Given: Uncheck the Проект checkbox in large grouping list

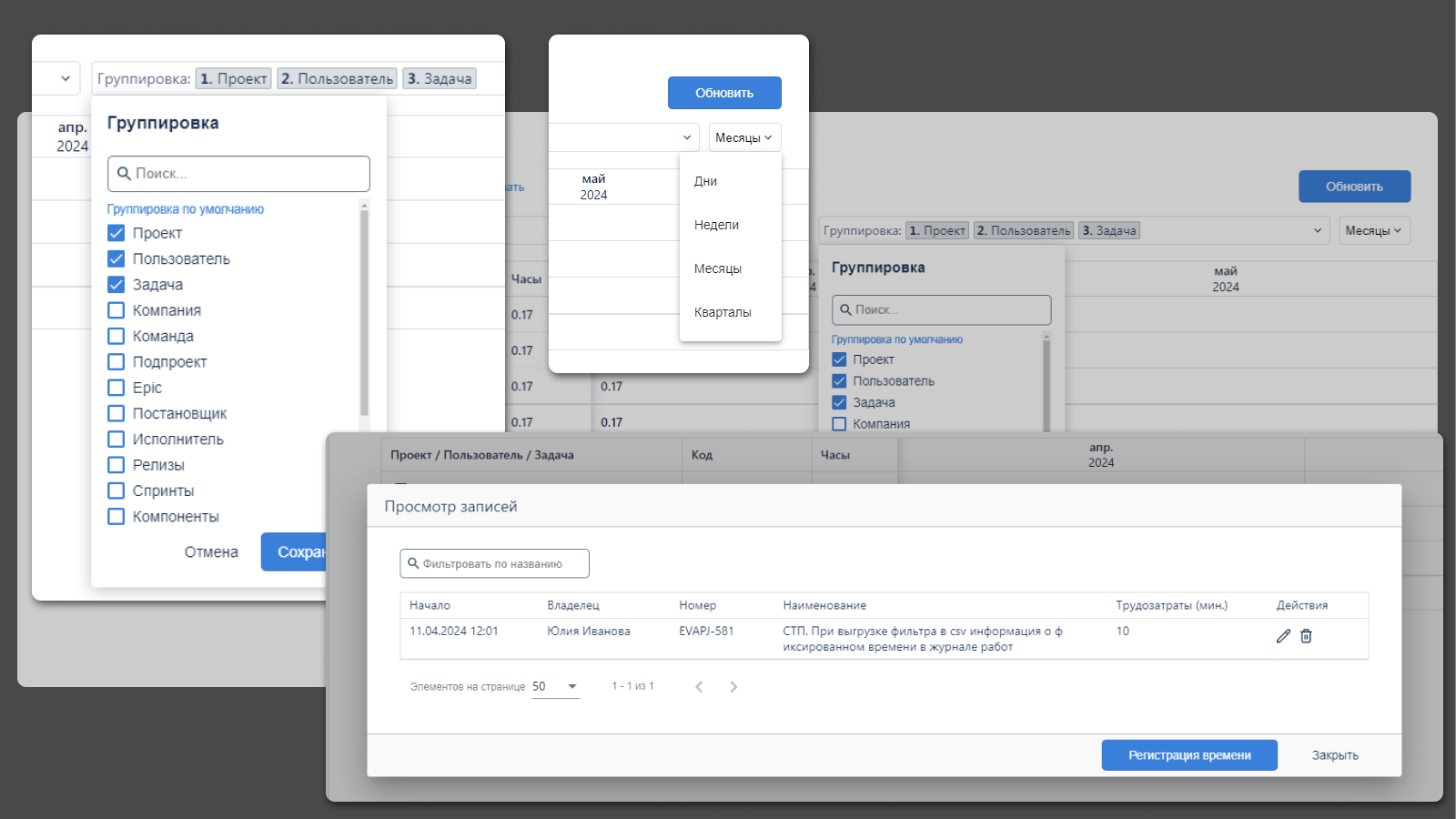Looking at the screenshot, I should click(x=116, y=233).
